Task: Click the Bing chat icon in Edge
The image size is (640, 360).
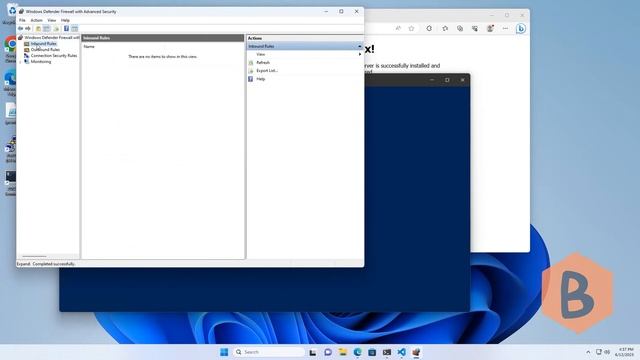Action: coord(521,29)
